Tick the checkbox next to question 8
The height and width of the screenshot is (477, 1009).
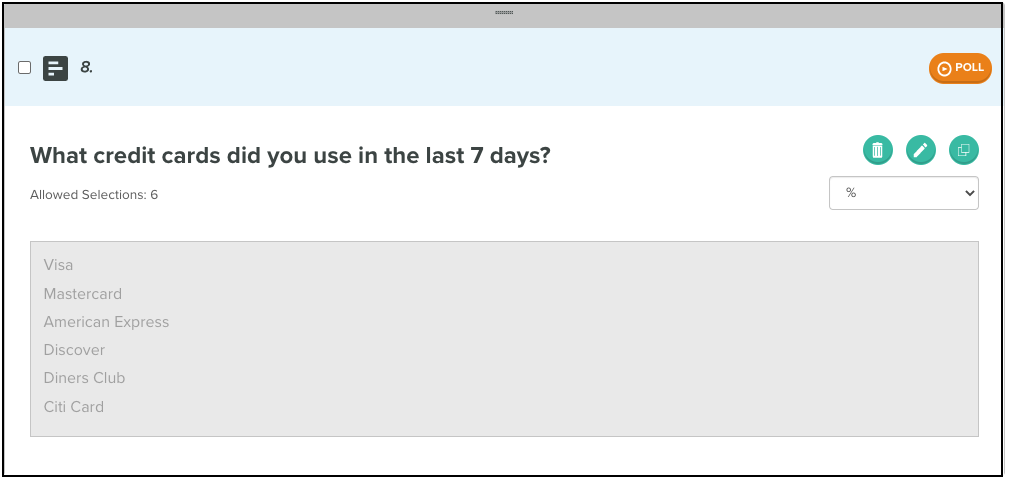tap(24, 68)
